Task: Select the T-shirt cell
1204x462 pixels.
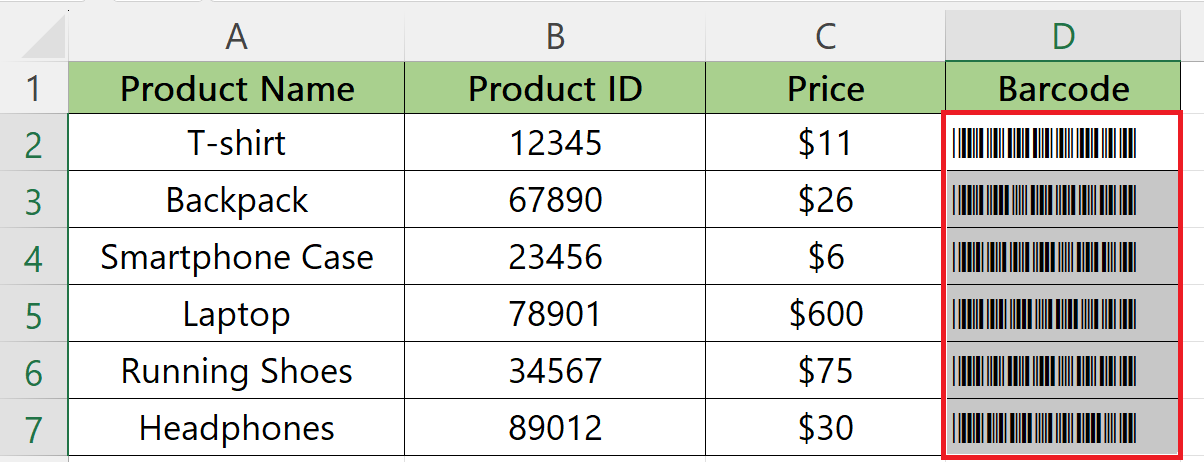Action: (236, 142)
